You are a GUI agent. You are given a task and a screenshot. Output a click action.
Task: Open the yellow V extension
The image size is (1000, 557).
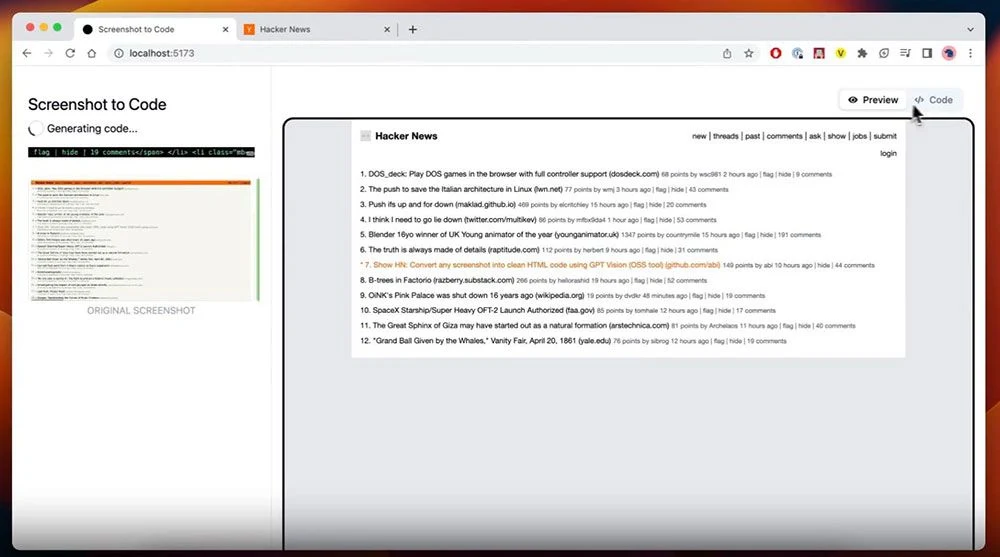tap(841, 54)
